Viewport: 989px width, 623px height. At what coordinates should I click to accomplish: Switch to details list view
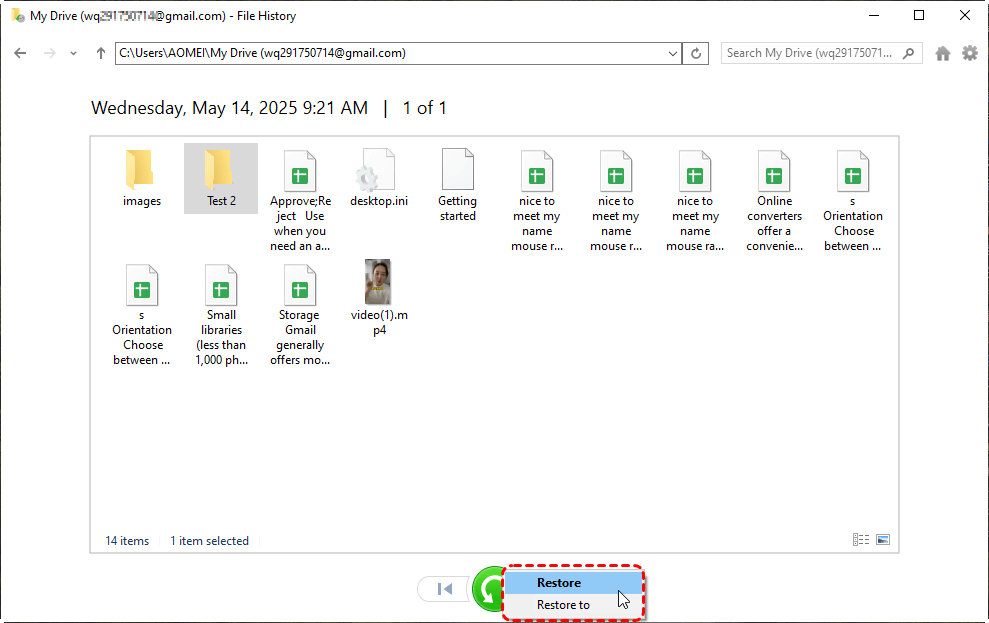861,539
